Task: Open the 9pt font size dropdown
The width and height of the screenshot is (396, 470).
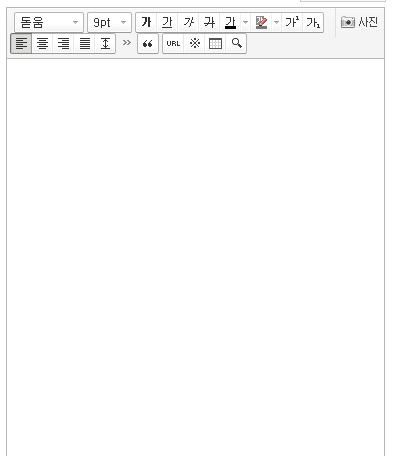Action: (x=109, y=23)
